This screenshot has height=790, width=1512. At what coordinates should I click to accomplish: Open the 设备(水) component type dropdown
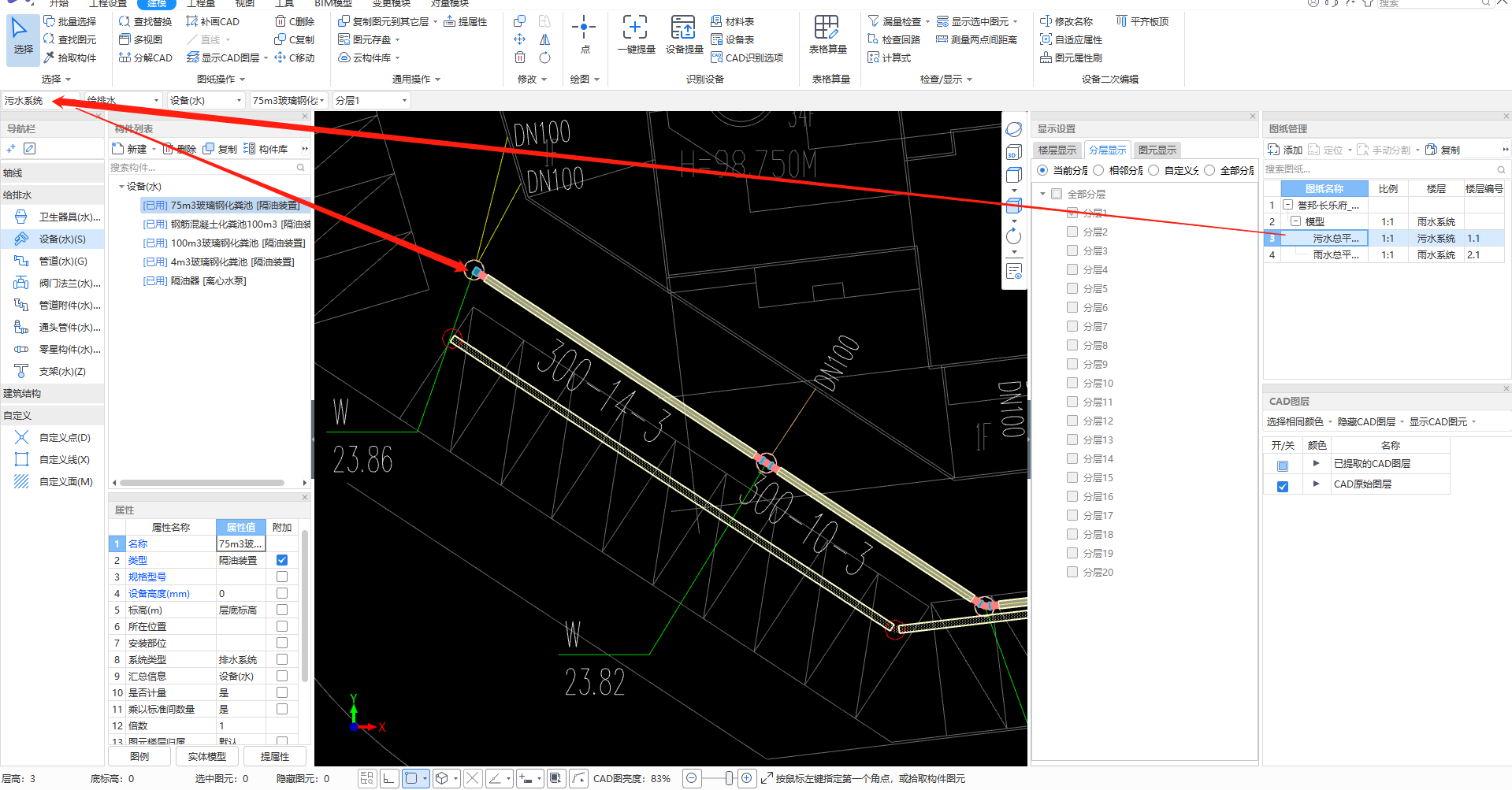(x=206, y=100)
